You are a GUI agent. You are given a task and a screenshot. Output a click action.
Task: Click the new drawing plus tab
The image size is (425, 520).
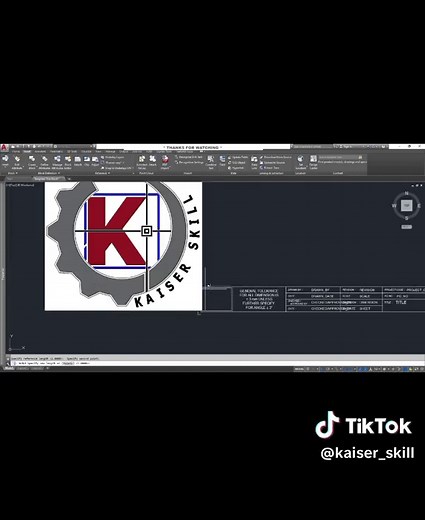(69, 179)
